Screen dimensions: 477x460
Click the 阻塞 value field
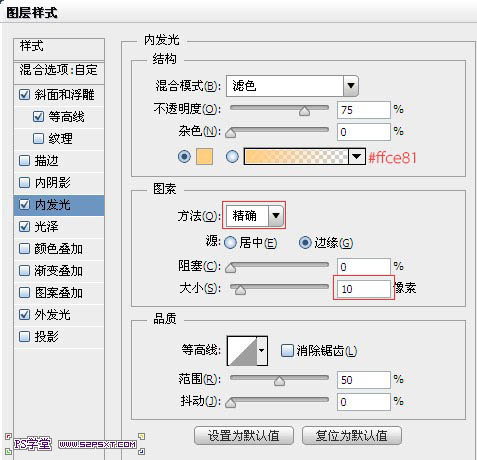pos(364,267)
